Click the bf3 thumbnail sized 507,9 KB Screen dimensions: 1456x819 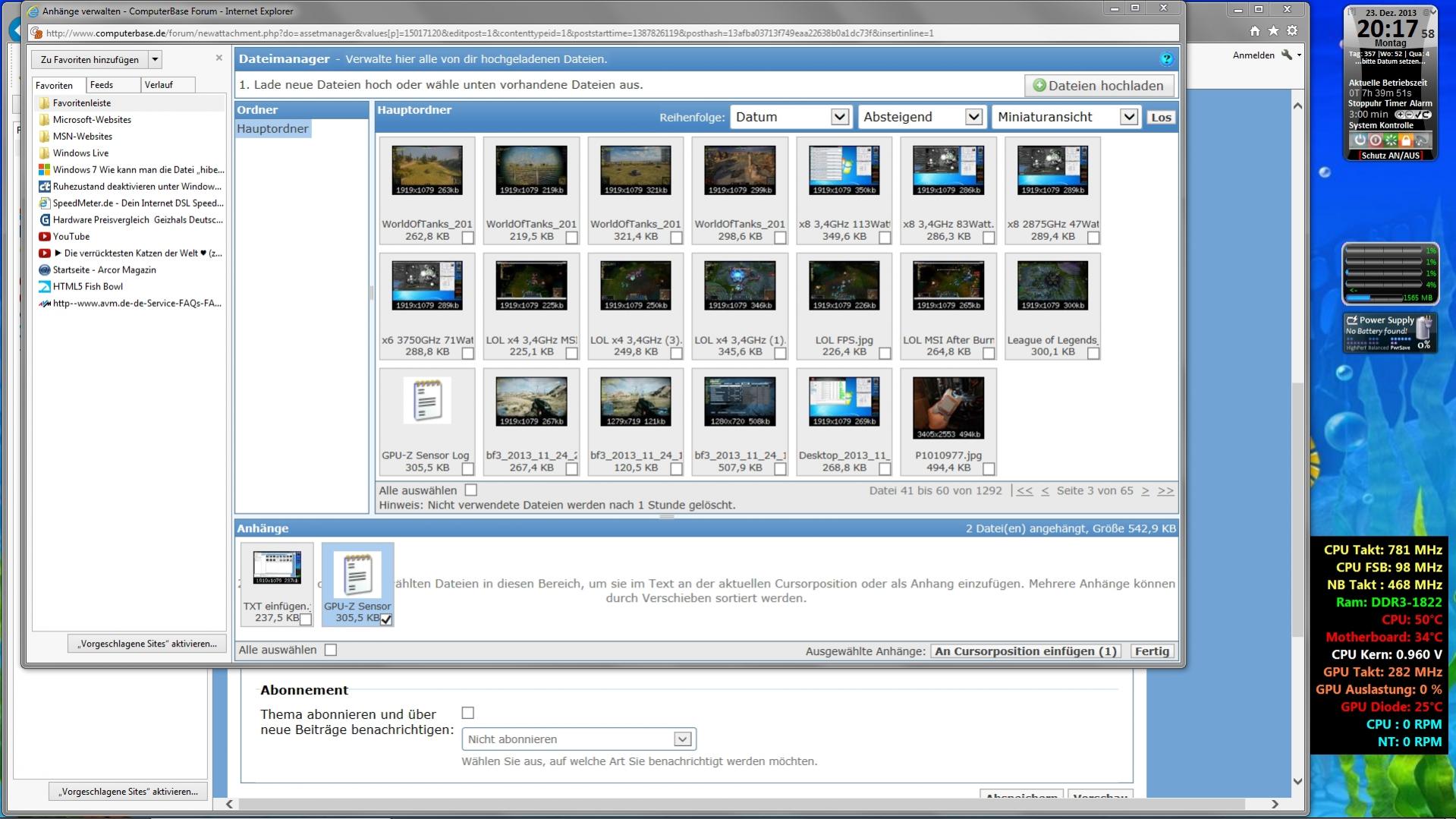coord(740,402)
